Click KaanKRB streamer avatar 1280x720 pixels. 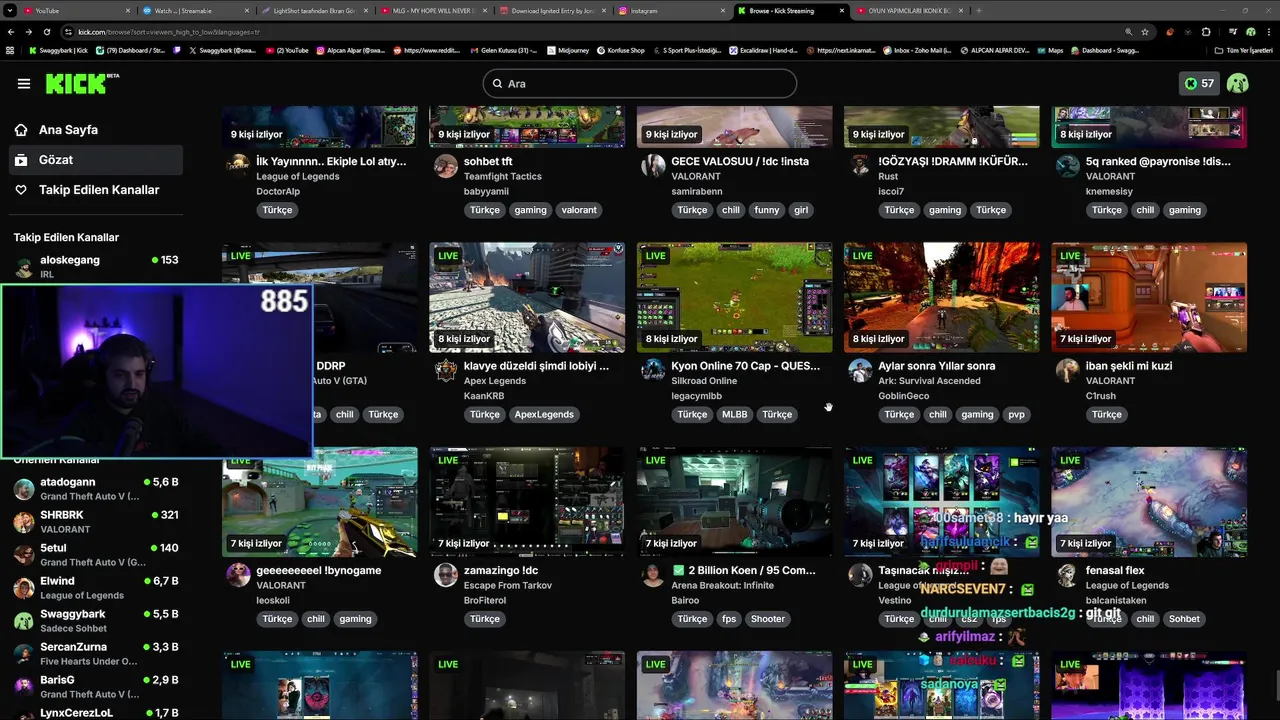(x=446, y=370)
